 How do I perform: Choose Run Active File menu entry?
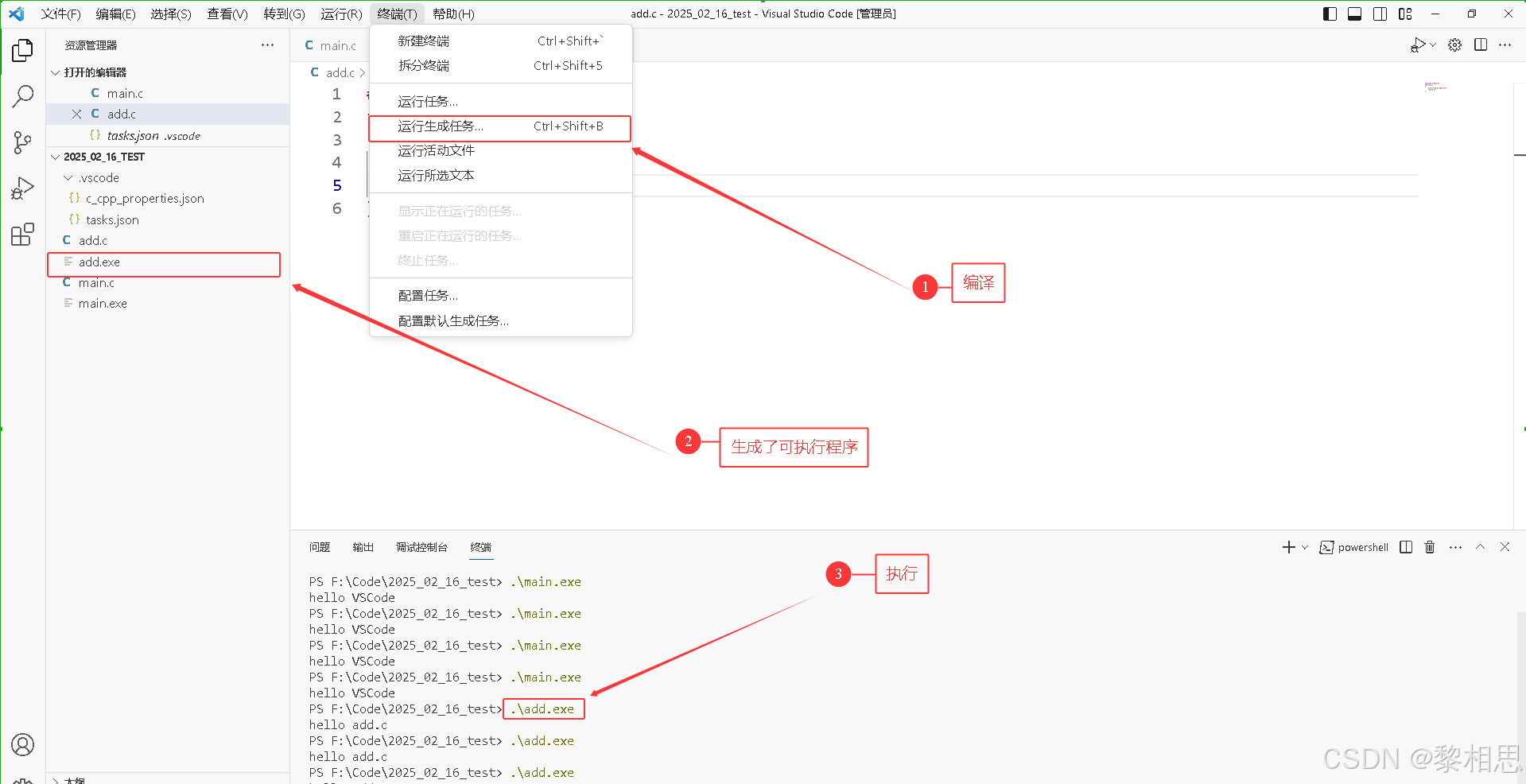point(501,151)
